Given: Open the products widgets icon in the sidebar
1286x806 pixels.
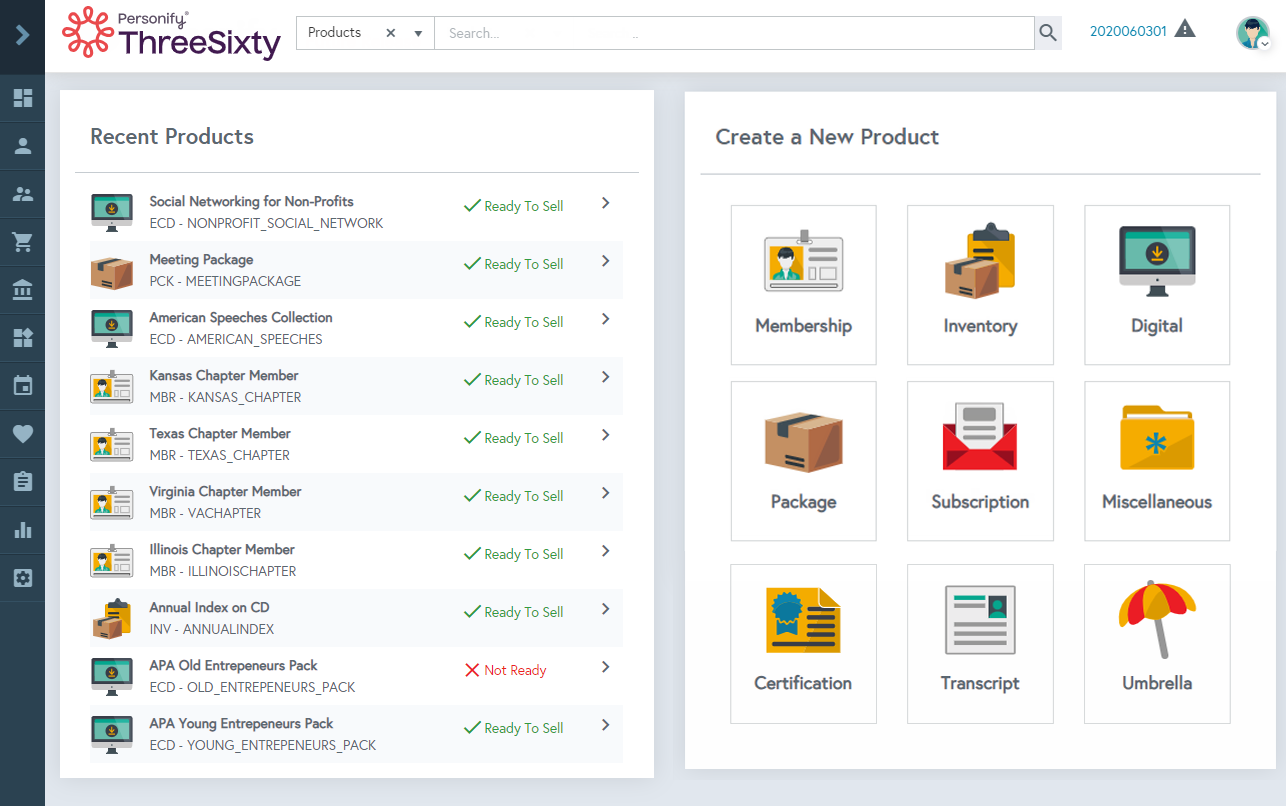Looking at the screenshot, I should click(x=22, y=338).
